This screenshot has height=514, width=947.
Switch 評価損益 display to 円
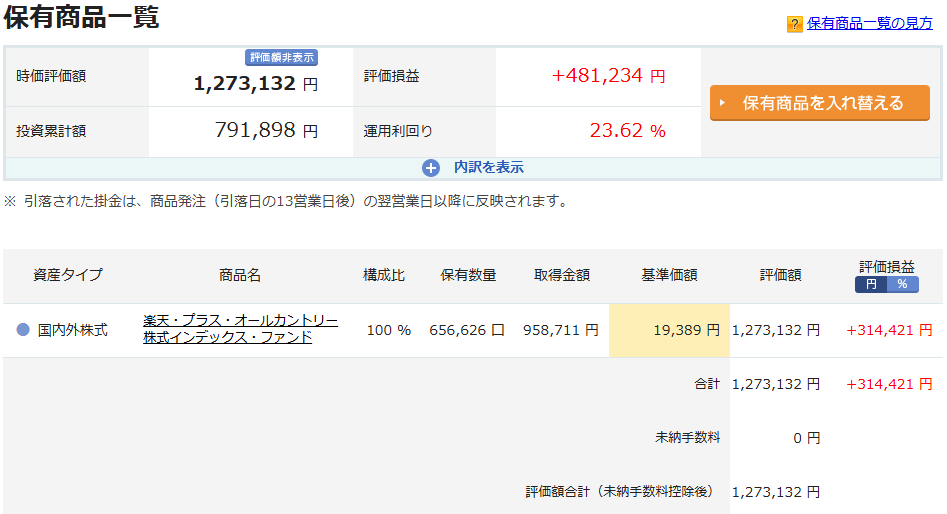(871, 284)
